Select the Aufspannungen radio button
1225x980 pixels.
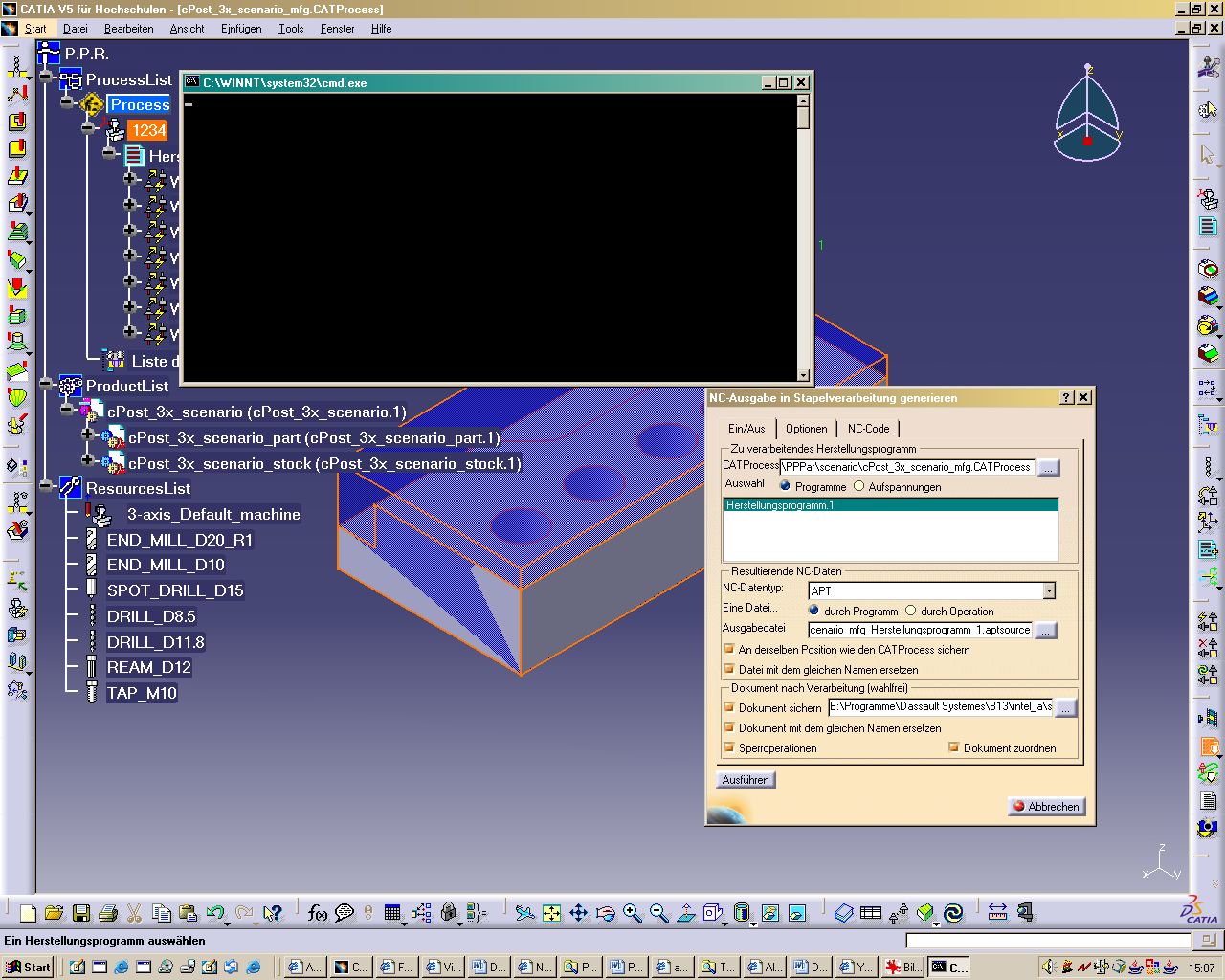pyautogui.click(x=858, y=486)
